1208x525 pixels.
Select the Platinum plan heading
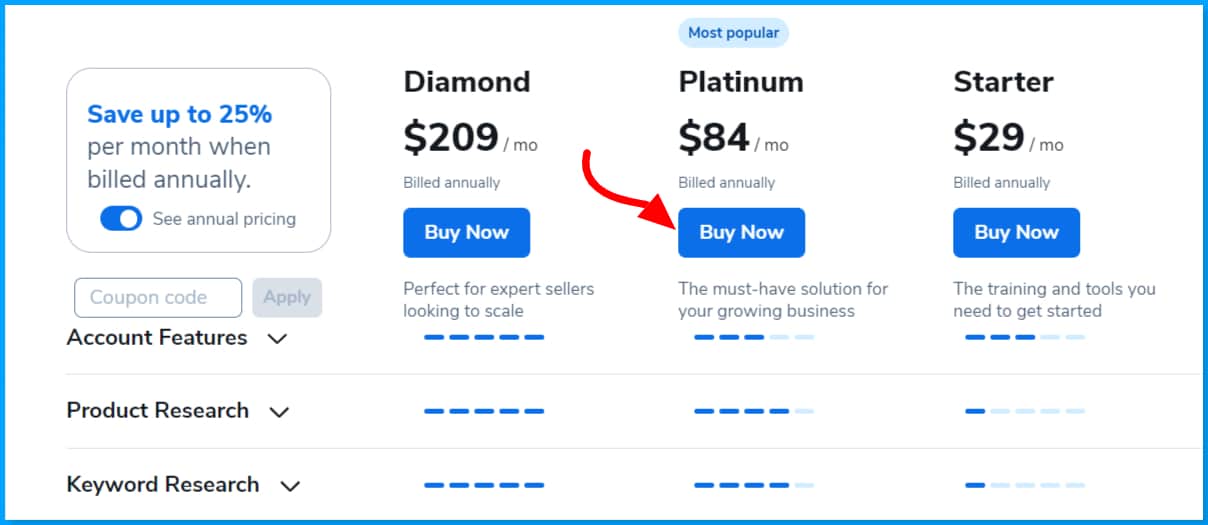(x=741, y=82)
